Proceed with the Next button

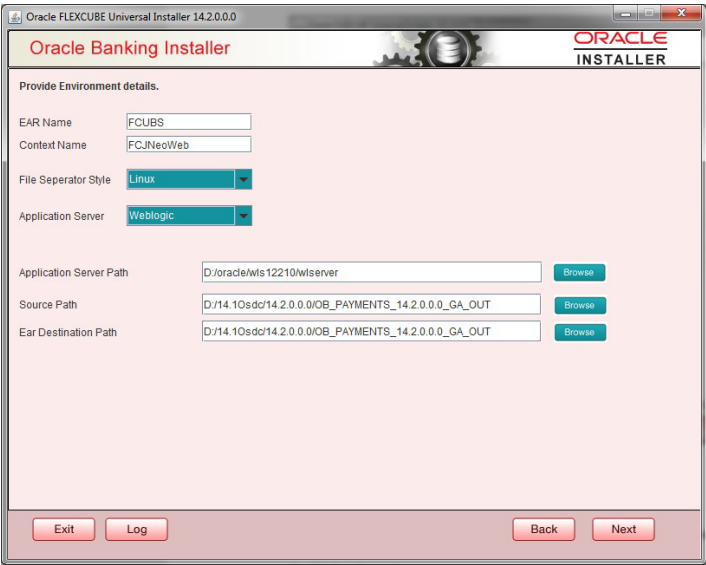(623, 529)
